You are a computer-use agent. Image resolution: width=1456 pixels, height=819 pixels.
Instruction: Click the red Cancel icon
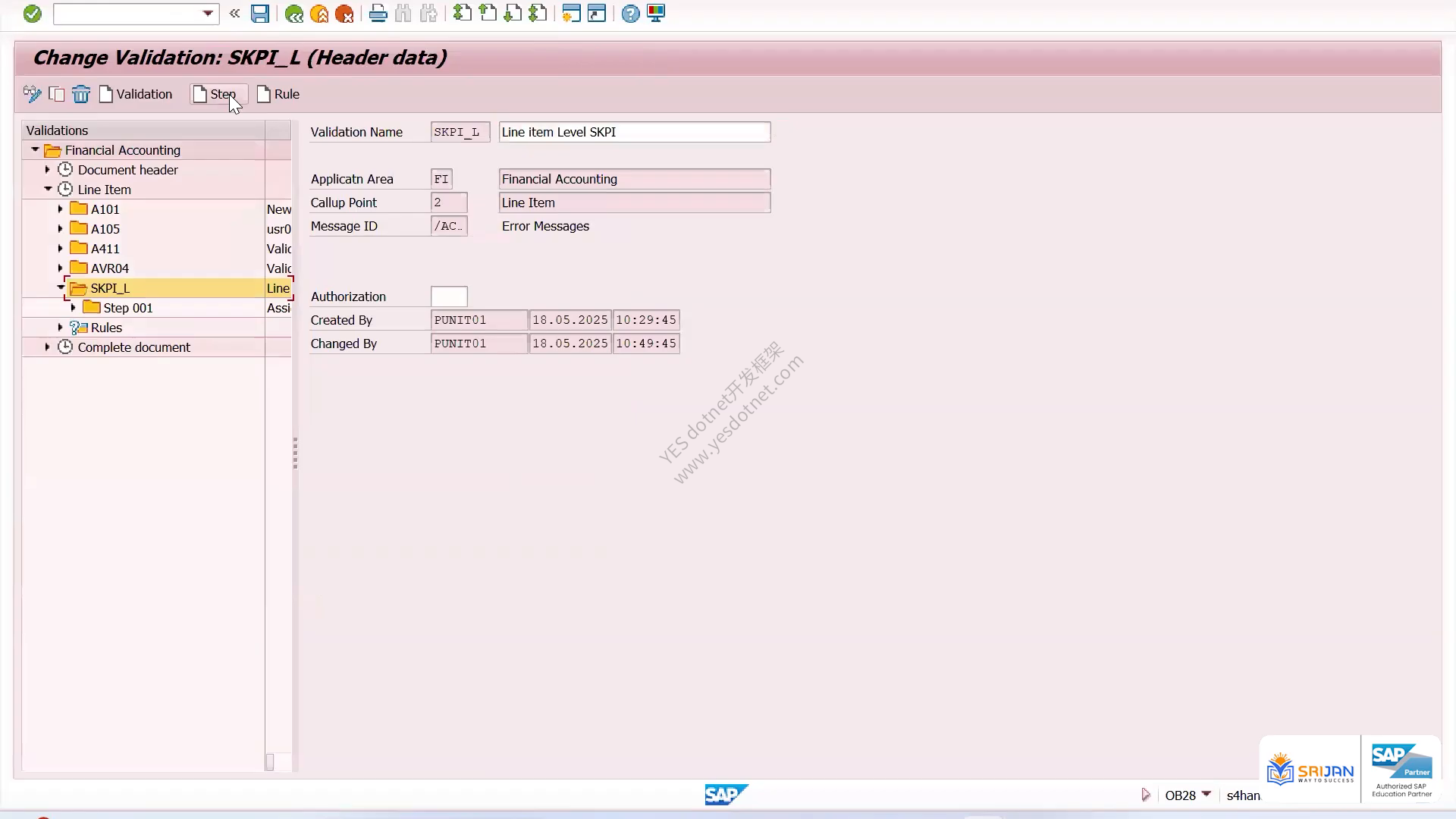(344, 14)
